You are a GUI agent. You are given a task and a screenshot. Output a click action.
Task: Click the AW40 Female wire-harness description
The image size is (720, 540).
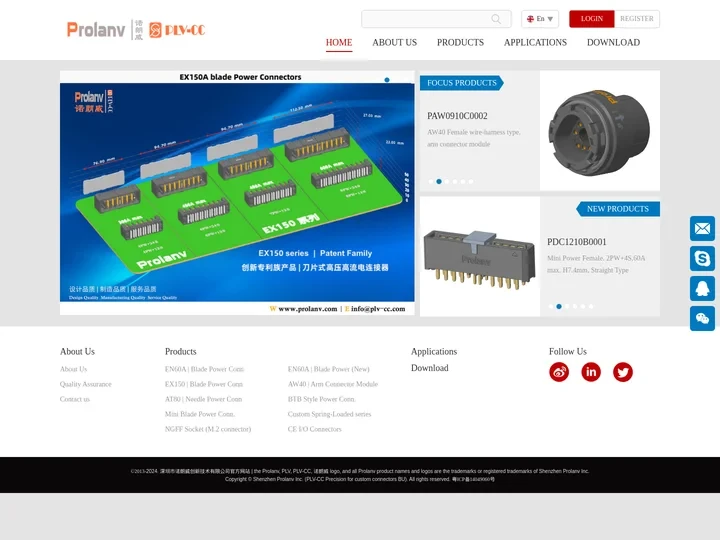click(x=473, y=138)
